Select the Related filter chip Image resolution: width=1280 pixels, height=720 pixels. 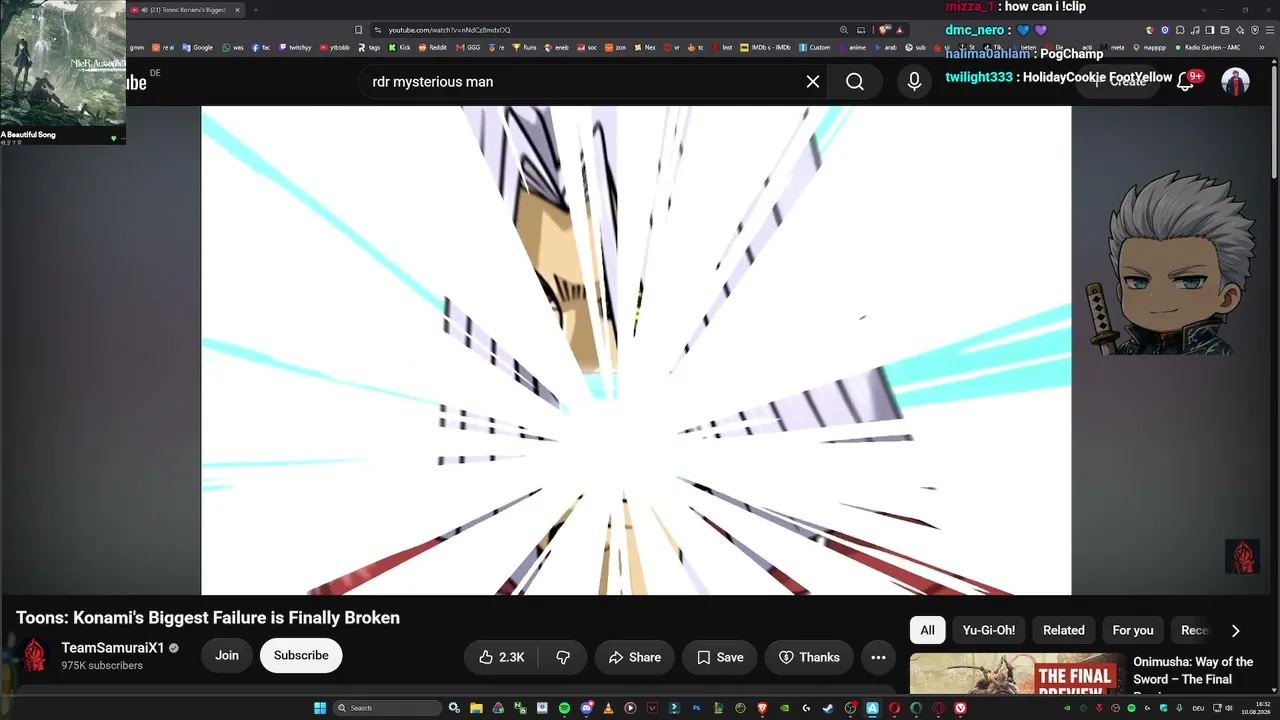point(1064,630)
